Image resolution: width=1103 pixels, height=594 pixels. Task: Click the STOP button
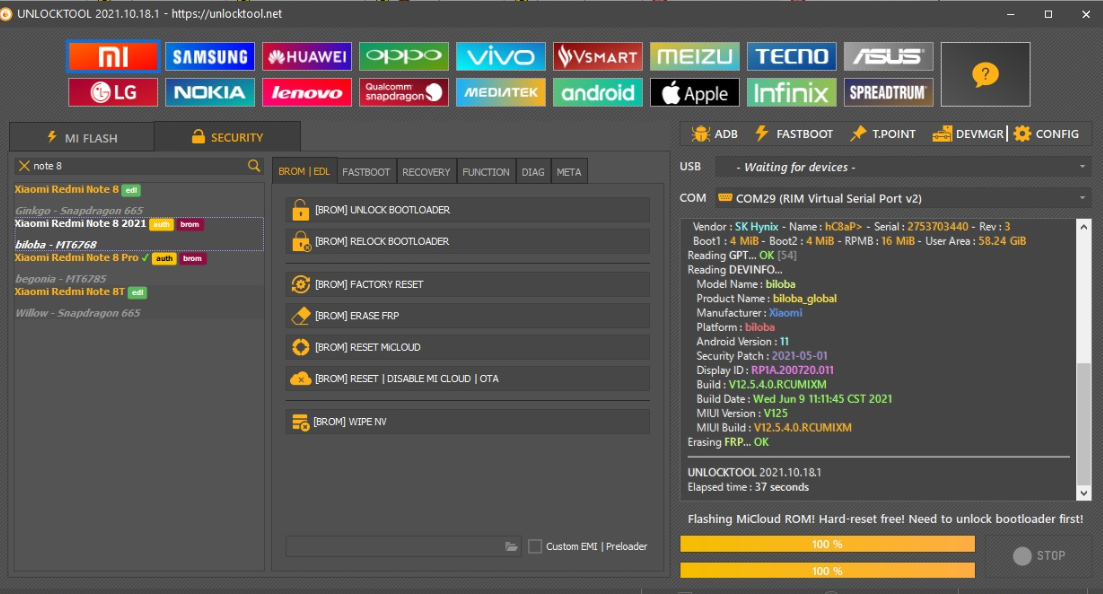1039,555
